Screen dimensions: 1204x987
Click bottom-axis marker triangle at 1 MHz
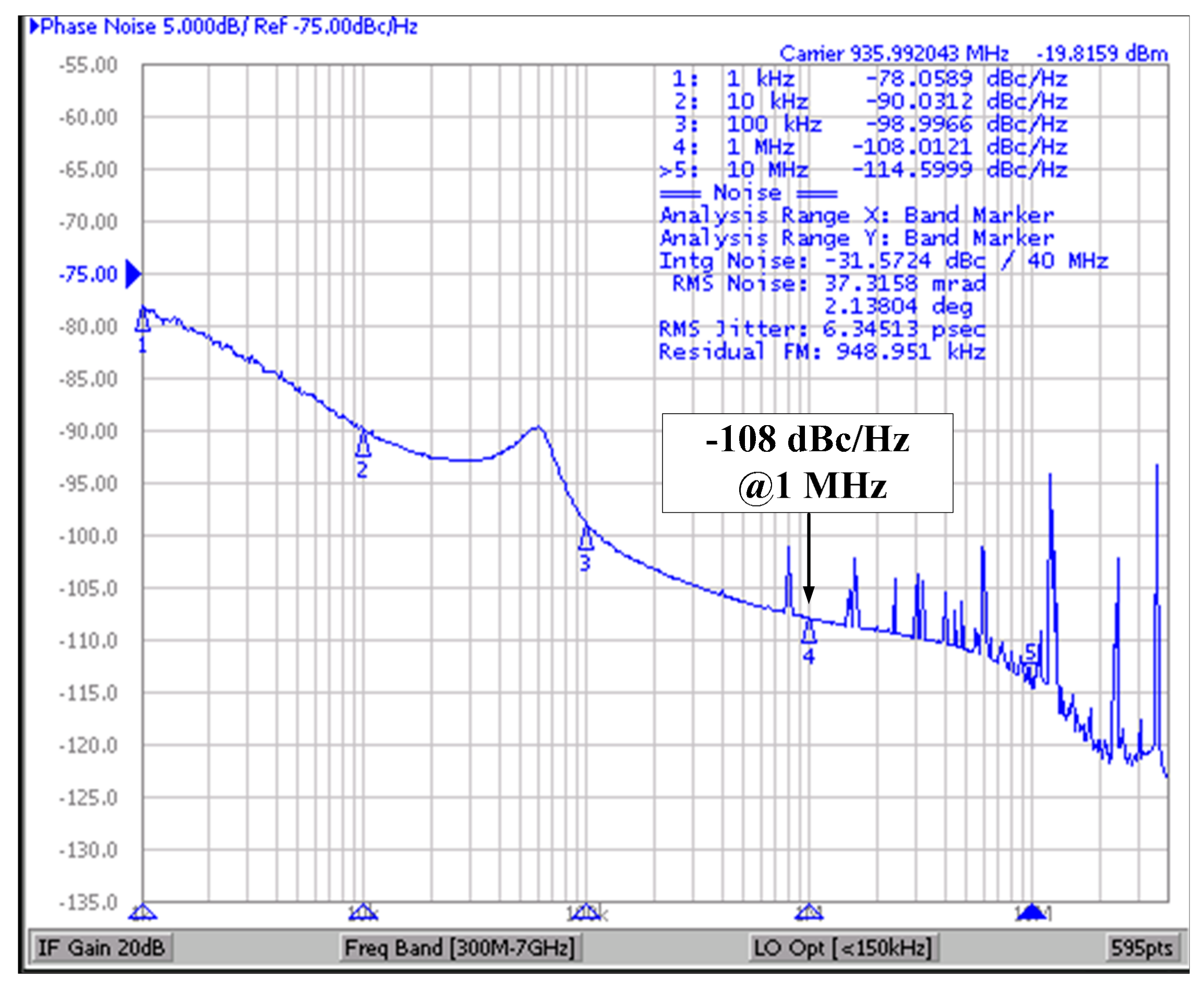(809, 913)
